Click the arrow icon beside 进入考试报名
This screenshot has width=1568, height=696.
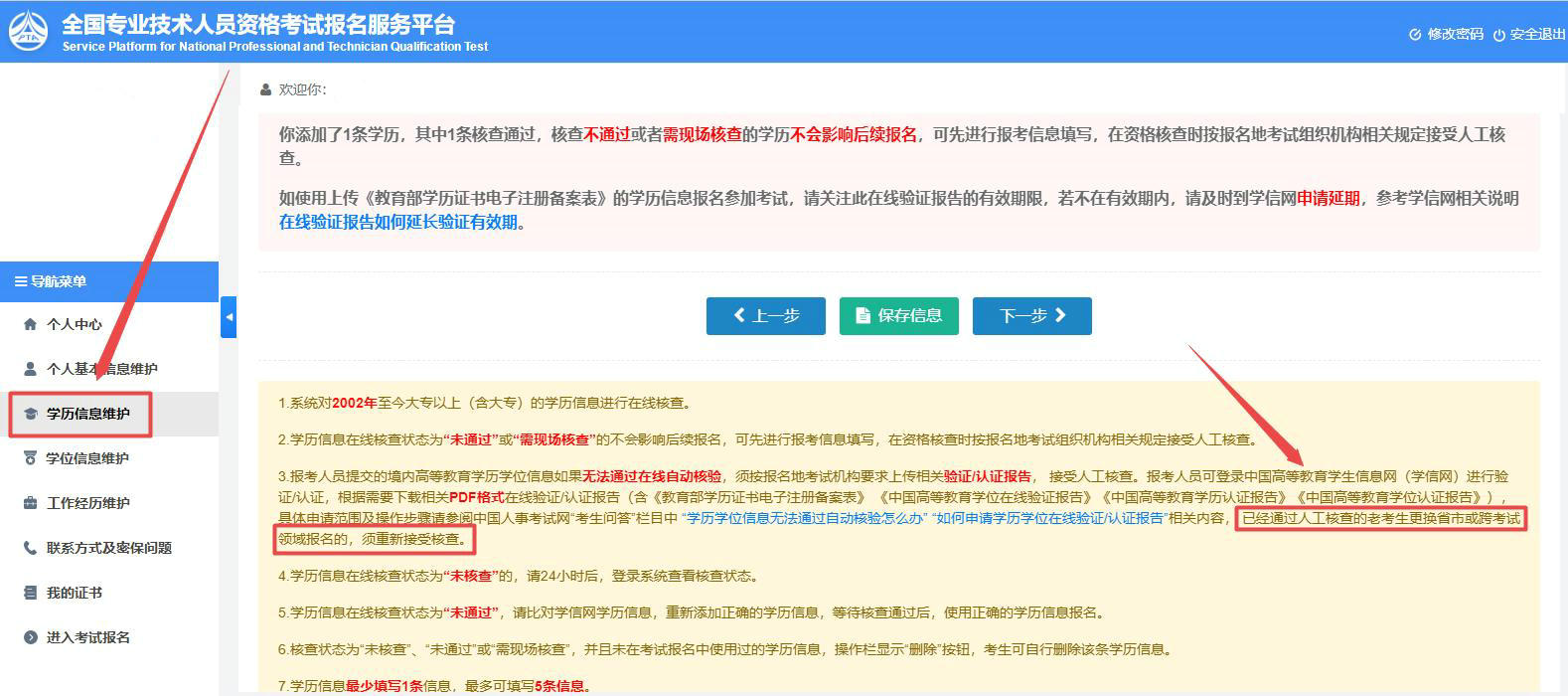30,637
